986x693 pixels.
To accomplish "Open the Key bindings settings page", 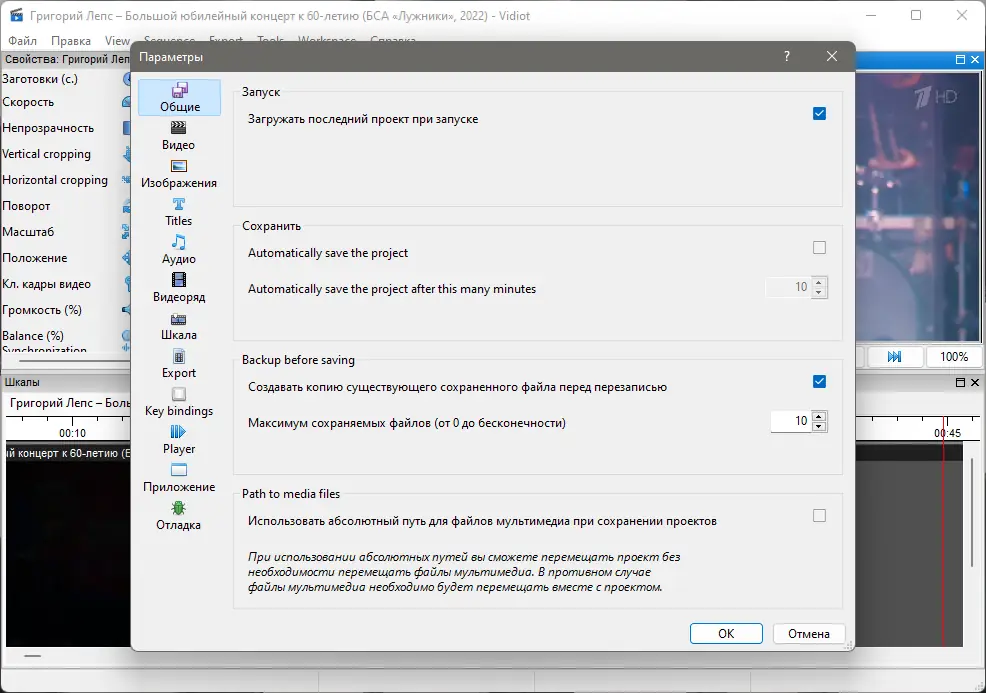I will point(179,402).
